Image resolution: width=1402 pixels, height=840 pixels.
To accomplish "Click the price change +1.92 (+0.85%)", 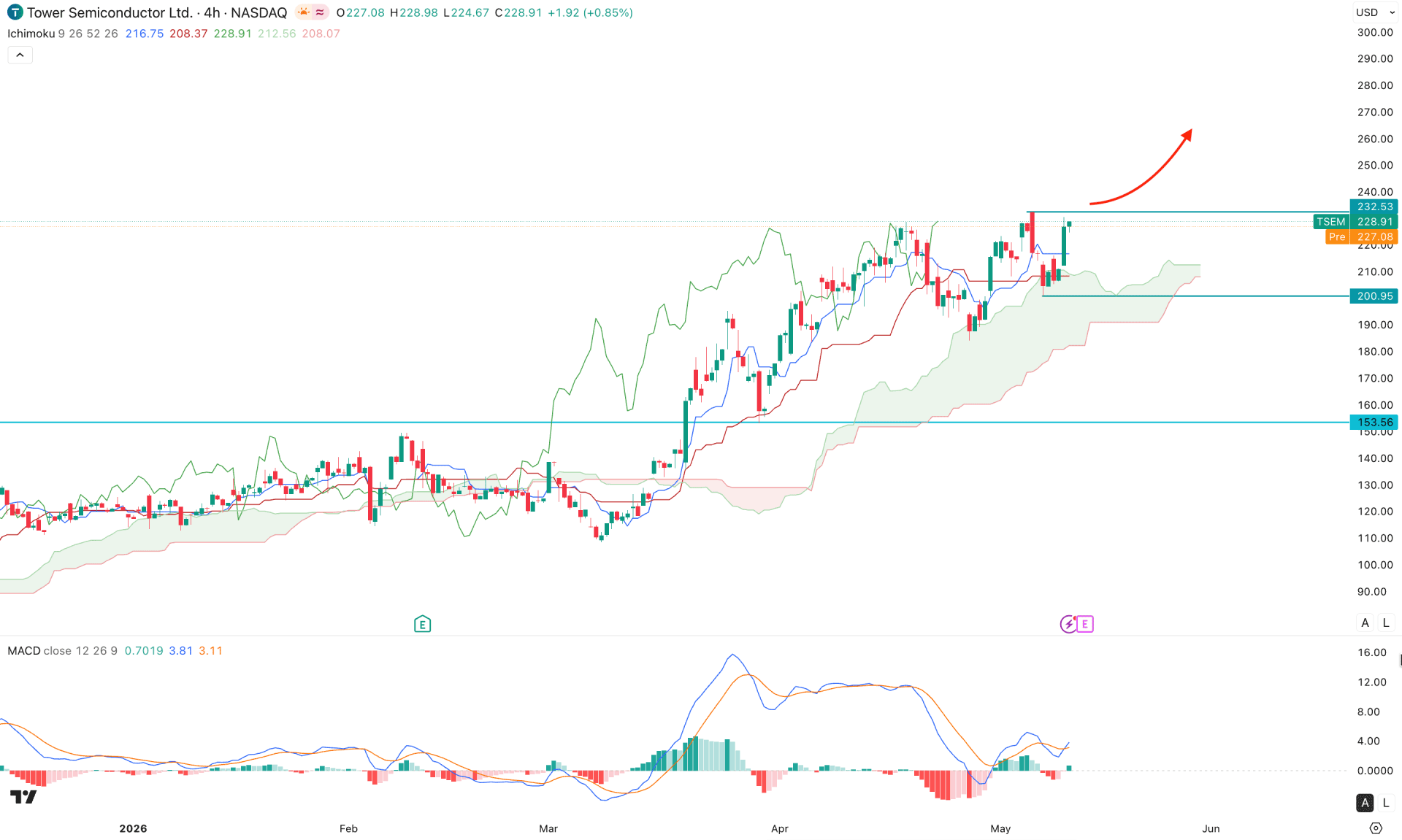I will [591, 12].
